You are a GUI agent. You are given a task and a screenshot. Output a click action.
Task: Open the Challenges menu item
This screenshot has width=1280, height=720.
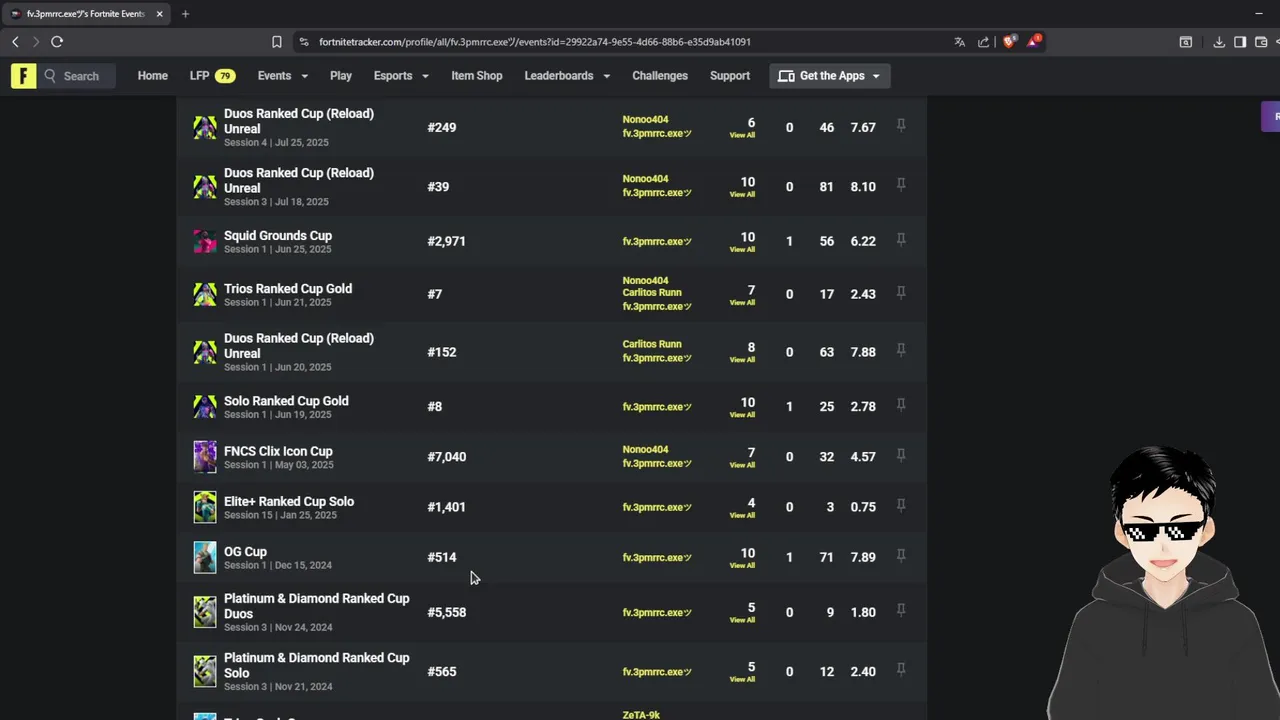660,76
